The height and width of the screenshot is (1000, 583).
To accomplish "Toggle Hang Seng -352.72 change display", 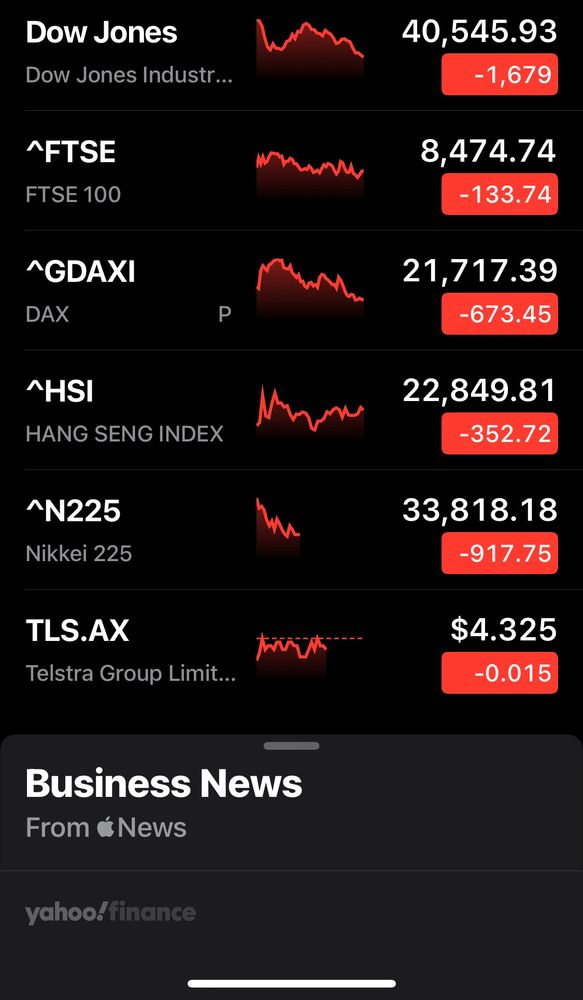I will (499, 434).
